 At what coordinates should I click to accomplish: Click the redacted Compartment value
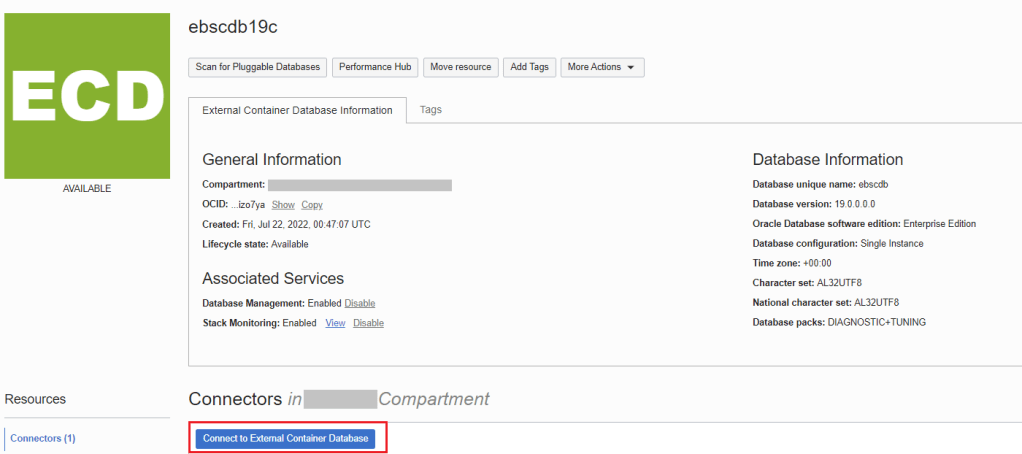(360, 185)
